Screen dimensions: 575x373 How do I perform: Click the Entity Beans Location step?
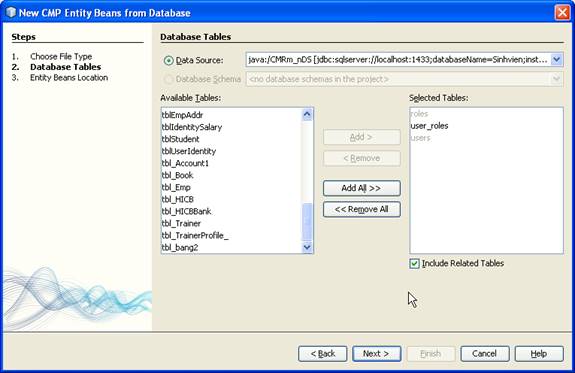[x=69, y=77]
